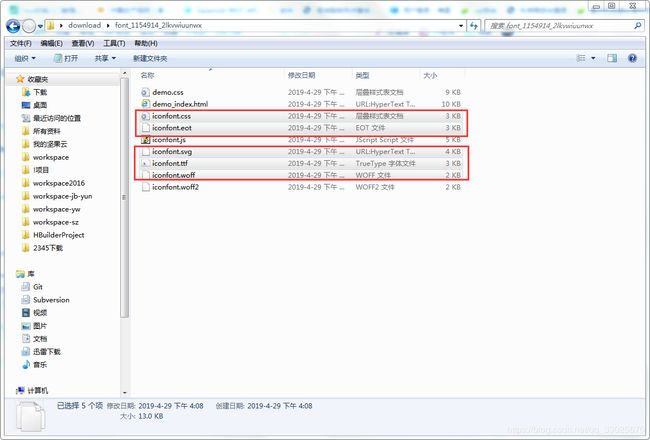Open HBuilderProject folder in sidebar
The height and width of the screenshot is (440, 650).
(x=59, y=235)
